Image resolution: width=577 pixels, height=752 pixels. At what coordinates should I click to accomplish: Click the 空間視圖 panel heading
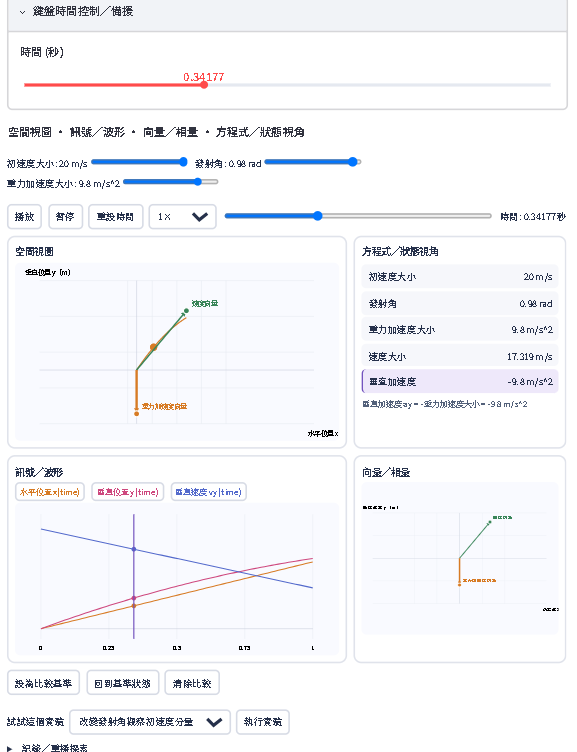pyautogui.click(x=35, y=251)
